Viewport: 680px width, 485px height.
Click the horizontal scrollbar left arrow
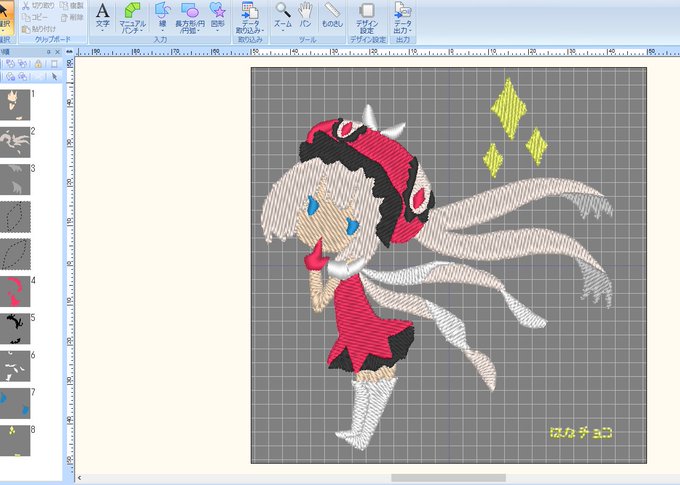click(x=79, y=478)
